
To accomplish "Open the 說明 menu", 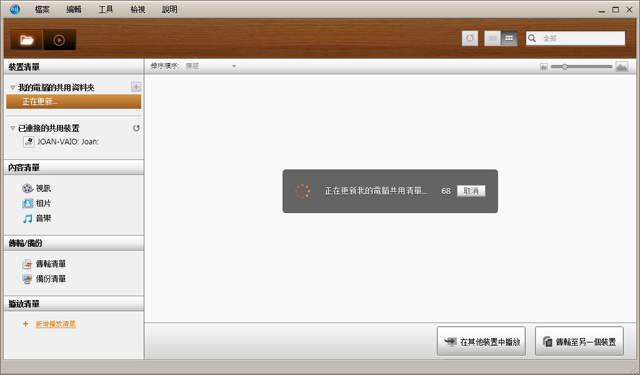I will [x=169, y=9].
